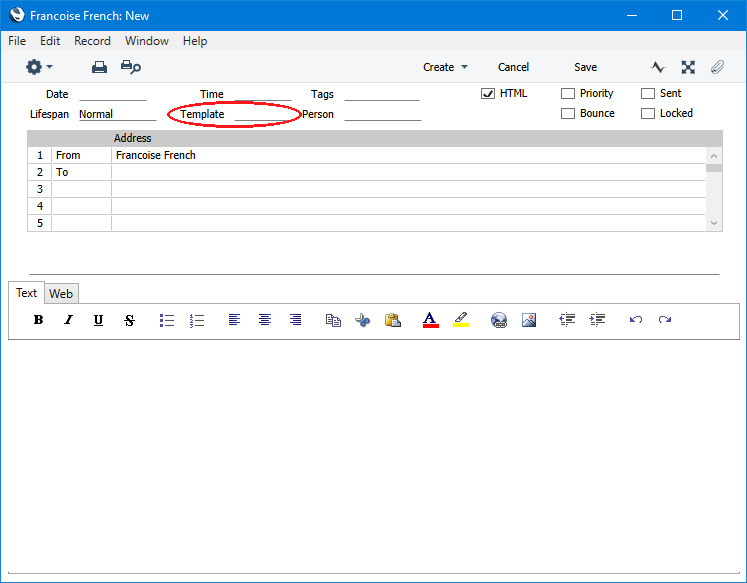Image resolution: width=747 pixels, height=583 pixels.
Task: Click row number 3 in address table
Action: point(40,189)
